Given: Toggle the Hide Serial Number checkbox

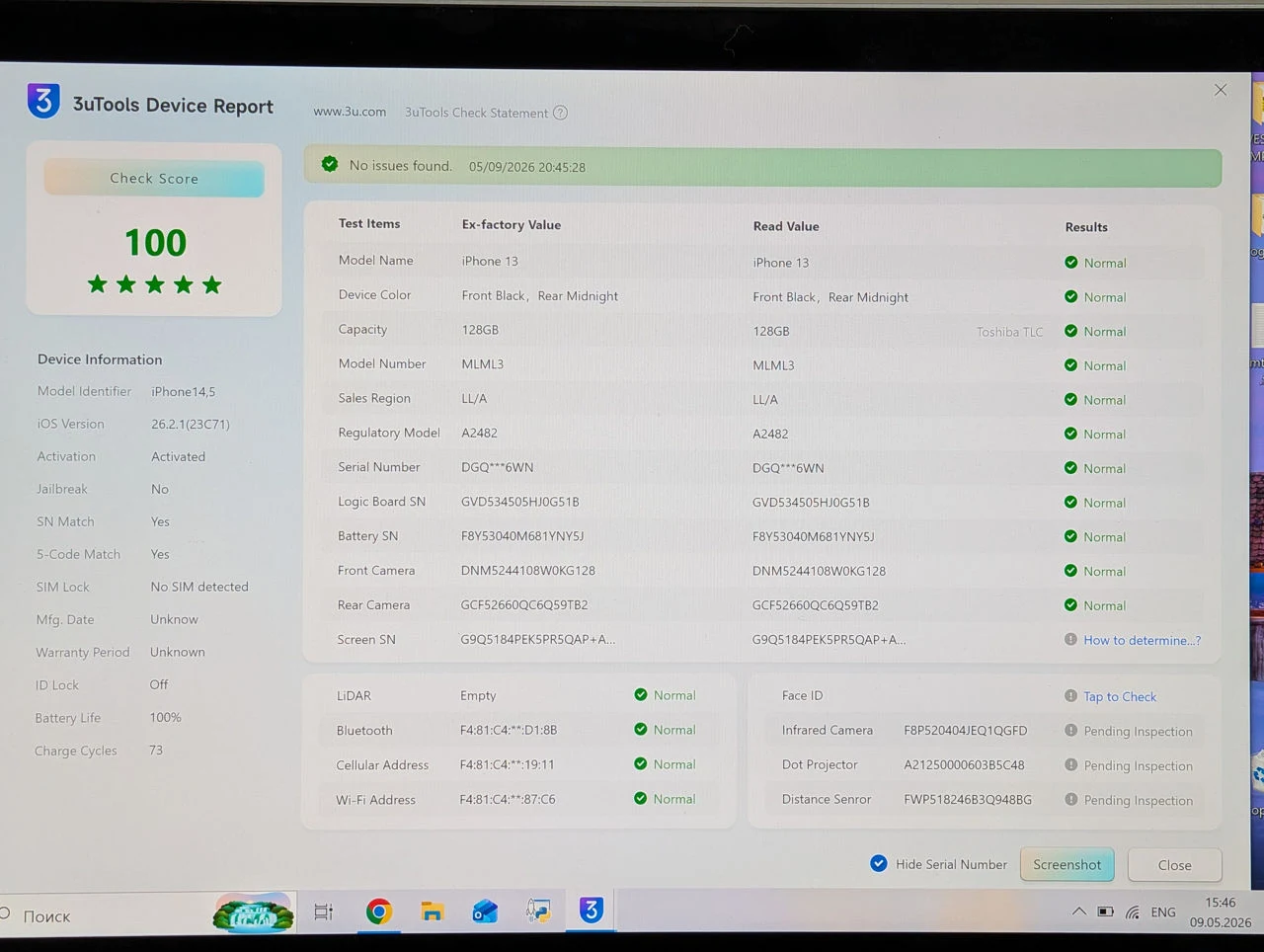Looking at the screenshot, I should click(x=878, y=863).
